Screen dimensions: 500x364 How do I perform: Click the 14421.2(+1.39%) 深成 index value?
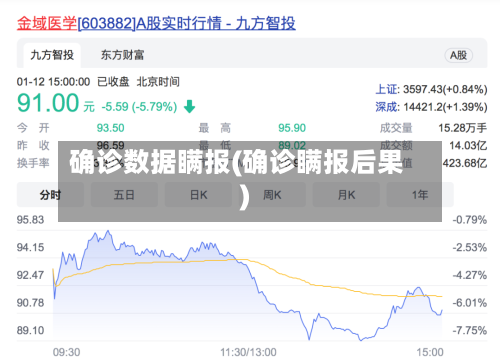point(445,107)
